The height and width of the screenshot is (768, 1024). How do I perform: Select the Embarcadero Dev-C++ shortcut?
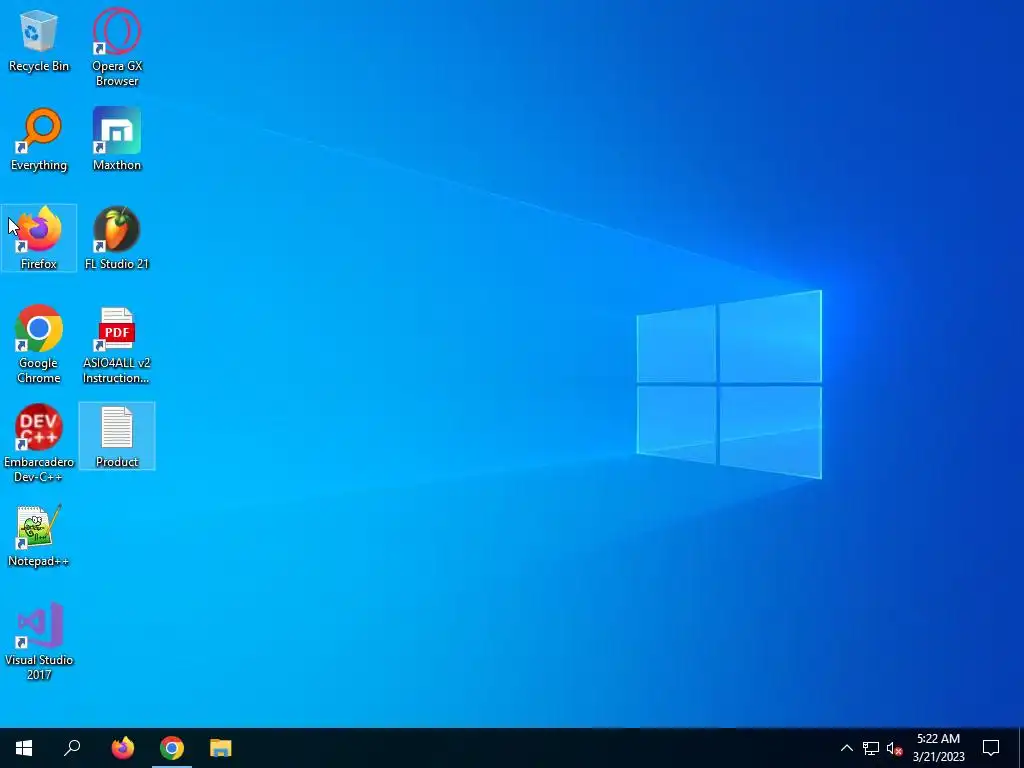point(39,443)
